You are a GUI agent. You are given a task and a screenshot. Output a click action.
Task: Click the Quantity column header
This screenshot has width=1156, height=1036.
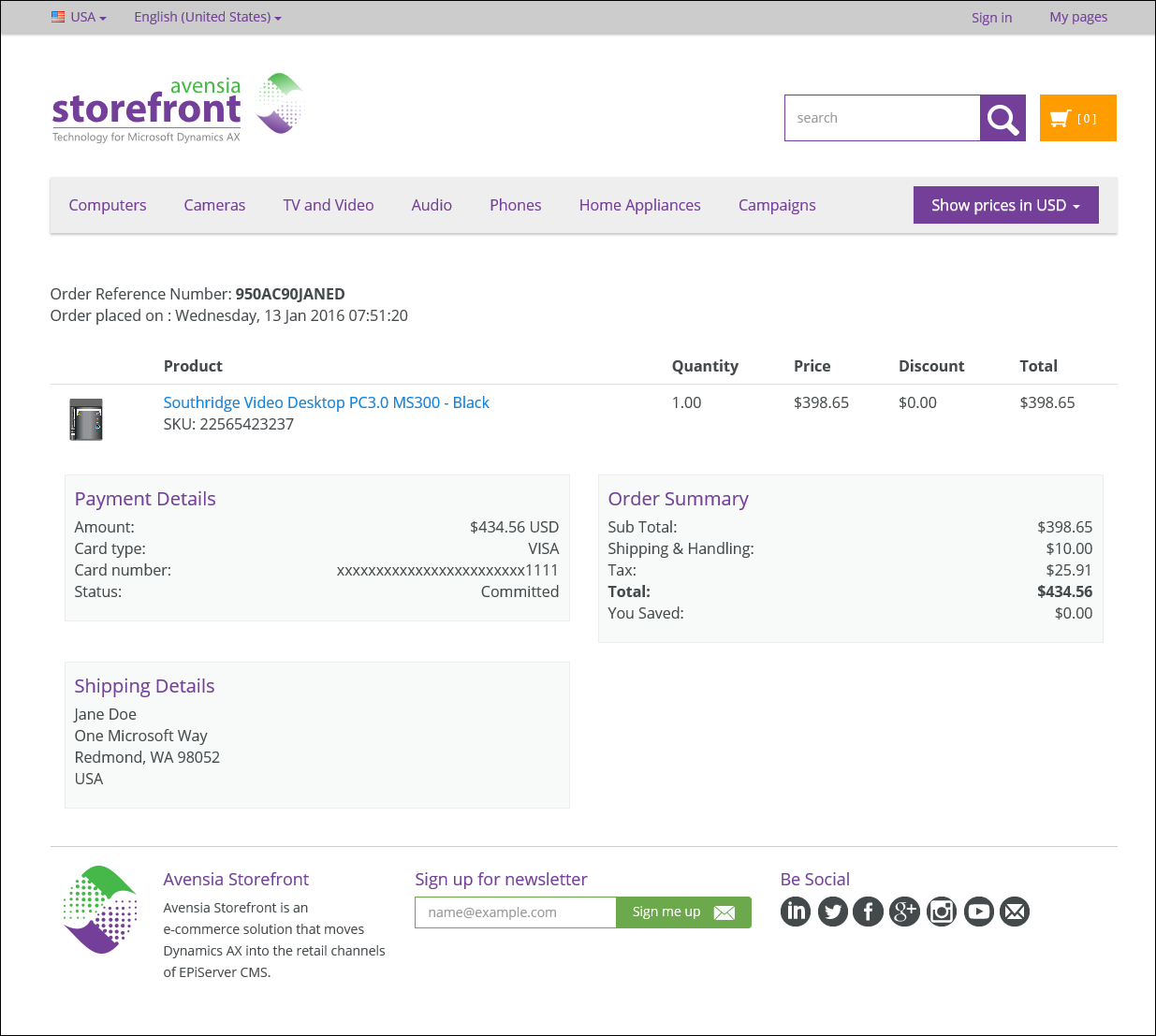pyautogui.click(x=705, y=366)
